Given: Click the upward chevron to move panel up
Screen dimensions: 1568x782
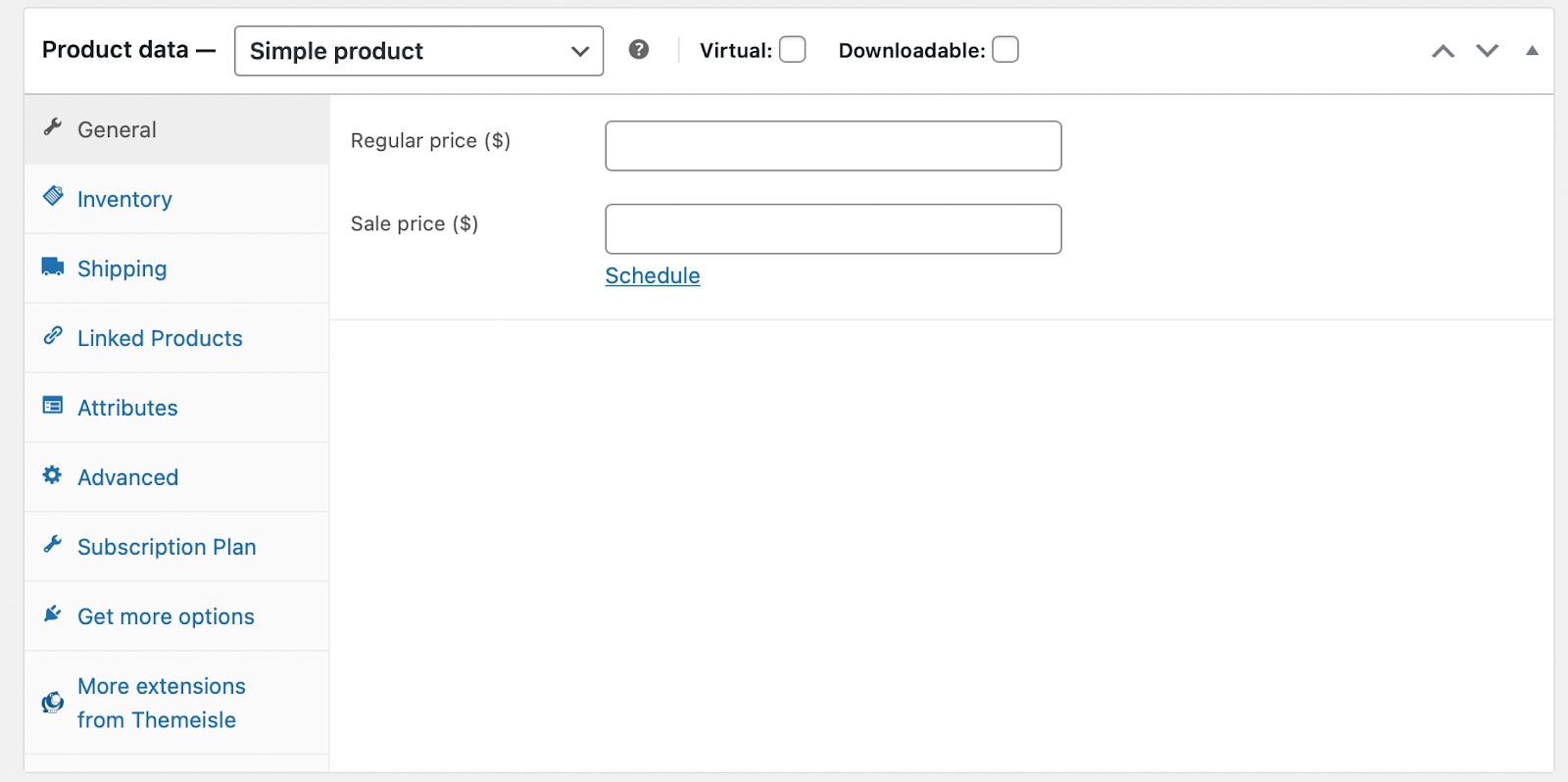Looking at the screenshot, I should pyautogui.click(x=1442, y=50).
